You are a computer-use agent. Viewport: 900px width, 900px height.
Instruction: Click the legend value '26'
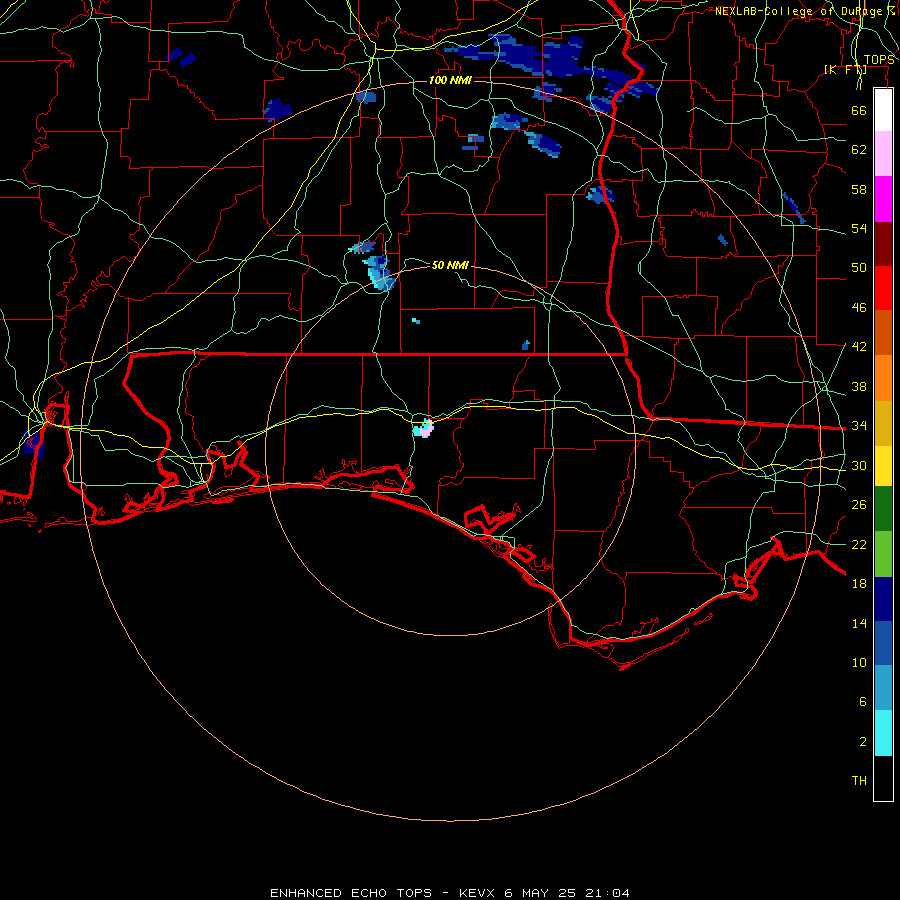coord(859,505)
